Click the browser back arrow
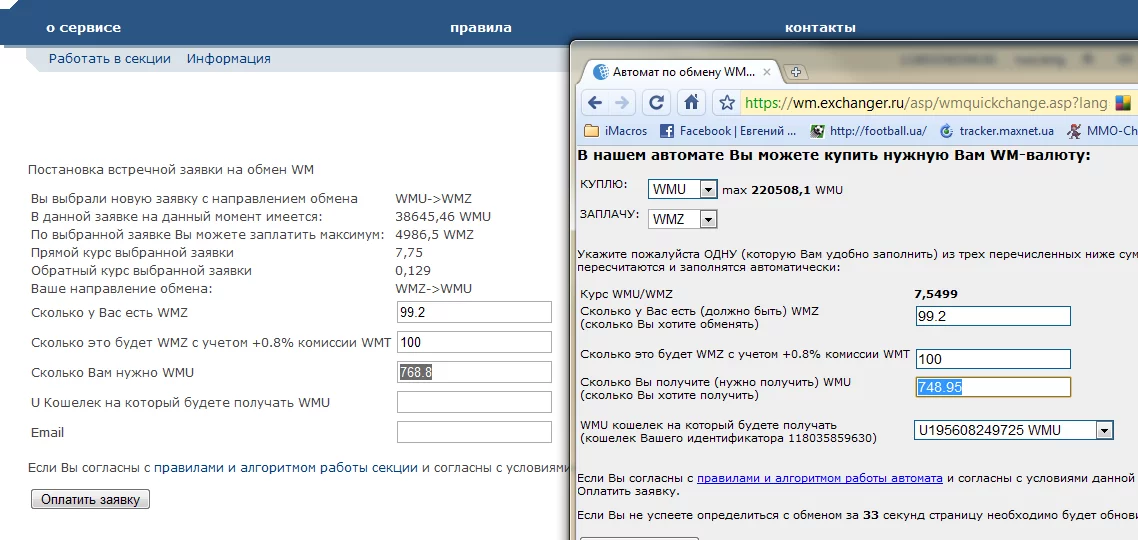The height and width of the screenshot is (540, 1138). 595,103
